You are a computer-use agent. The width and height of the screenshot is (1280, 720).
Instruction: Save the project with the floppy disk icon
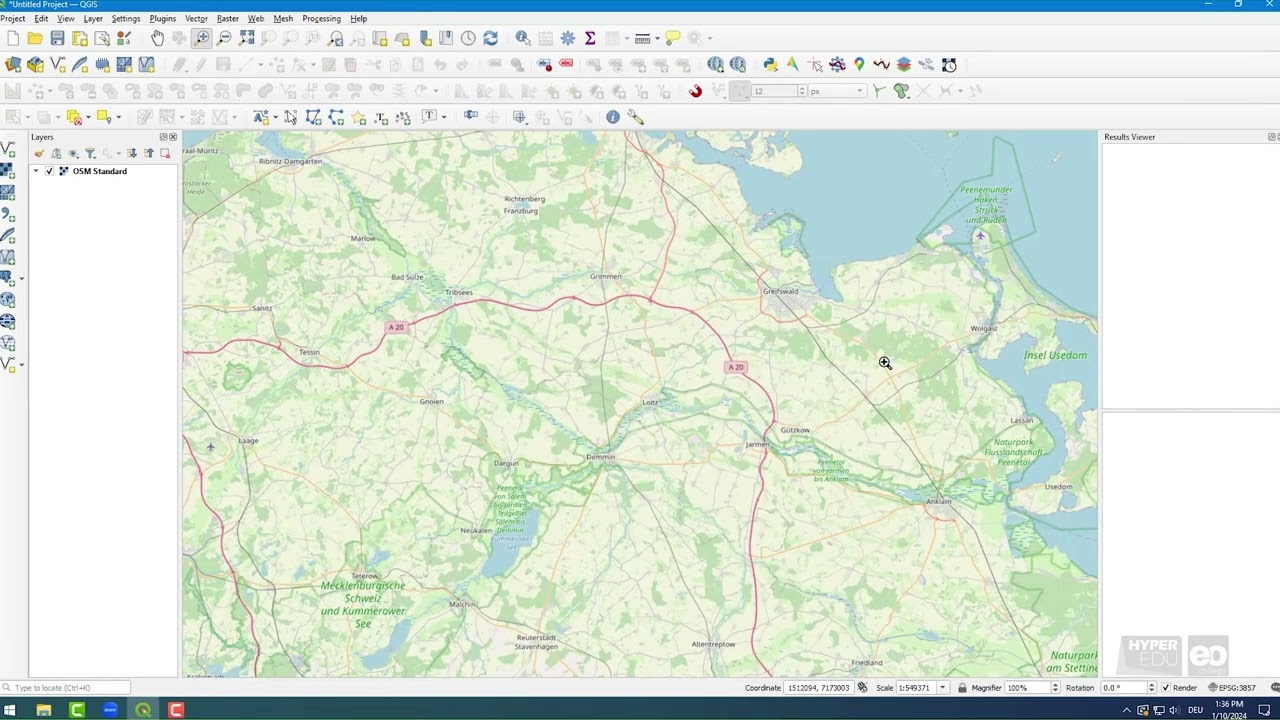[57, 38]
